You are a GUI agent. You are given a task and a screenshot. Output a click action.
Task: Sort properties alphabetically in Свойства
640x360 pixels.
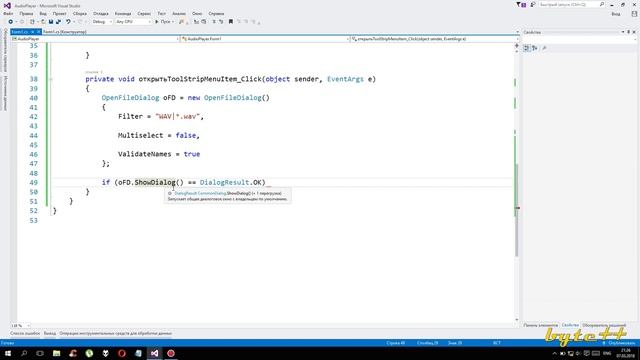pos(535,48)
